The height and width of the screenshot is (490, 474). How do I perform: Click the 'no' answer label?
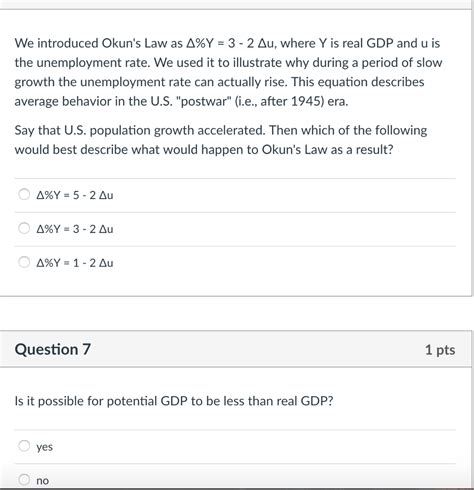[x=43, y=481]
